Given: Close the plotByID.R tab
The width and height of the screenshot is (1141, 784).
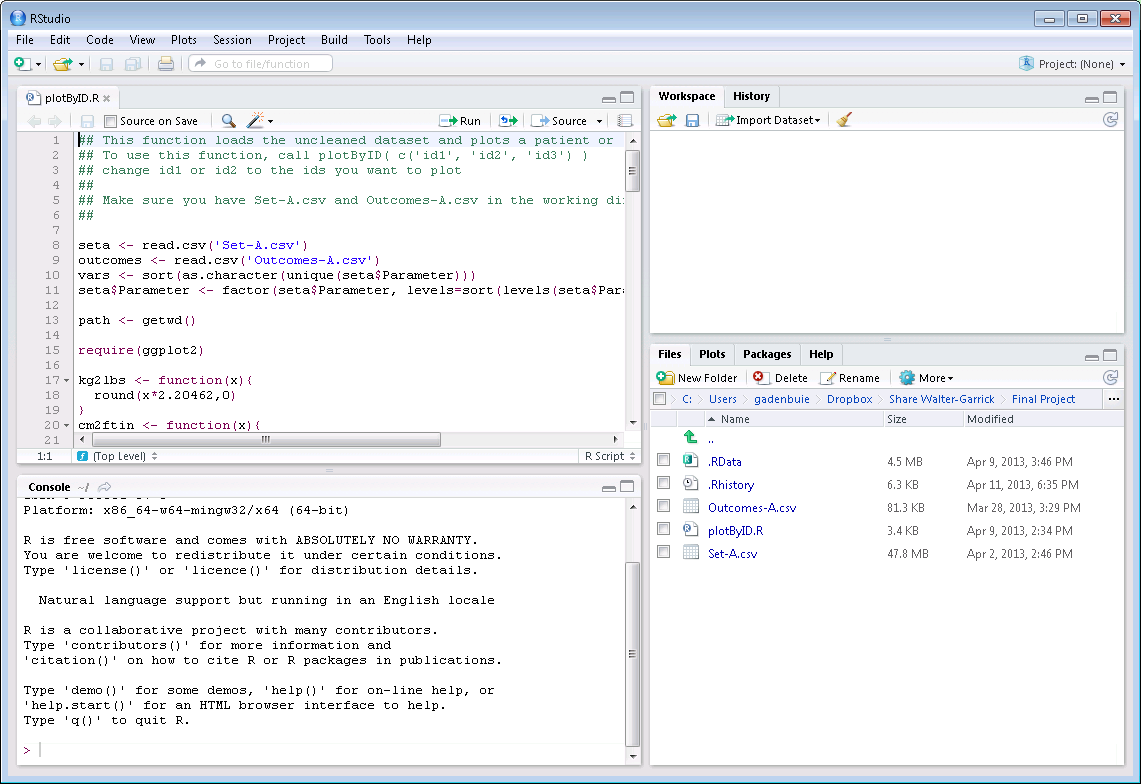Looking at the screenshot, I should coord(107,98).
